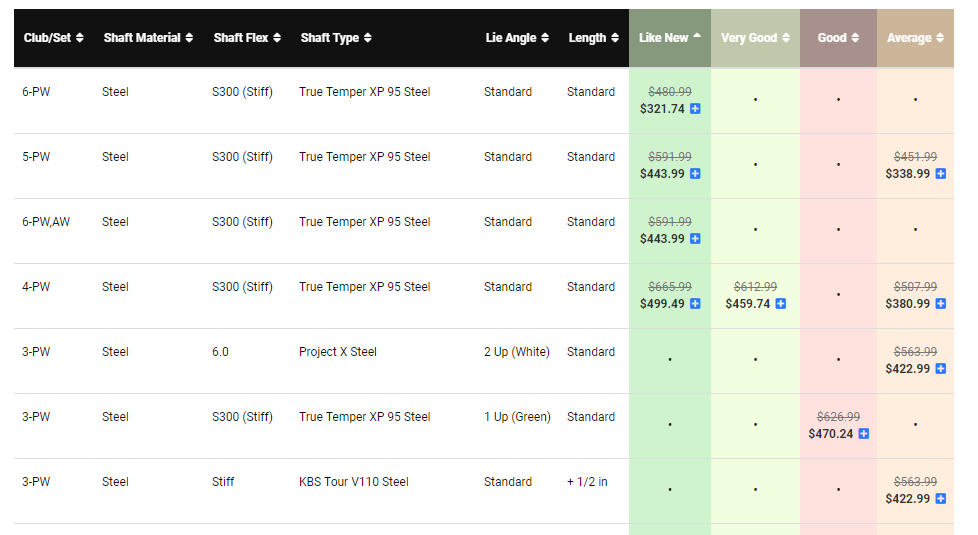This screenshot has height=535, width=978.
Task: Add the 6-PW,AW set at $443.99
Action: tap(695, 239)
